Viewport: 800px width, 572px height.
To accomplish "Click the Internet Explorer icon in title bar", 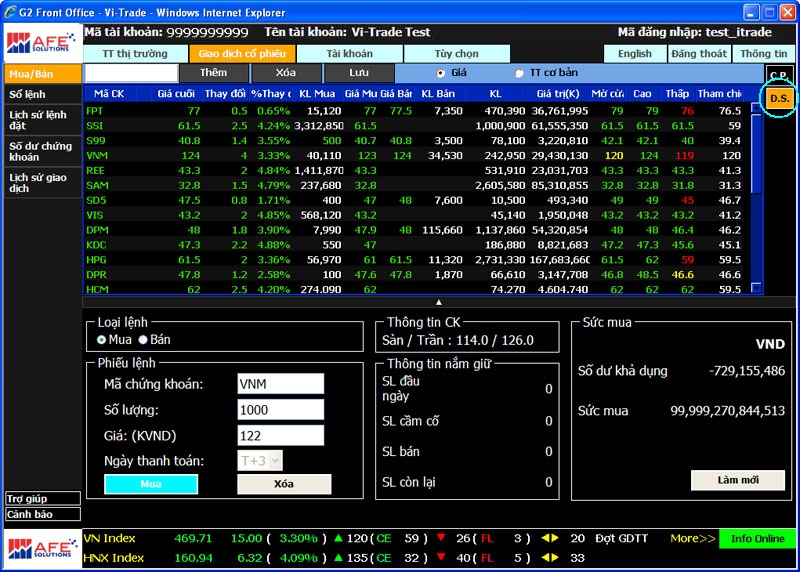I will pos(10,12).
